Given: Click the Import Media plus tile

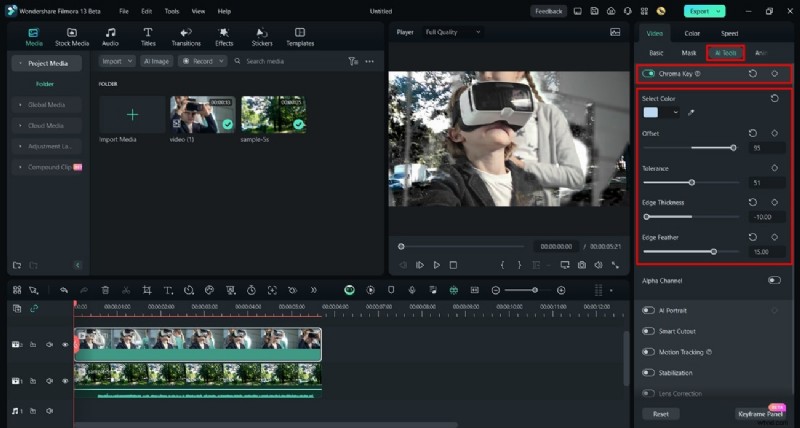Looking at the screenshot, I should click(132, 115).
